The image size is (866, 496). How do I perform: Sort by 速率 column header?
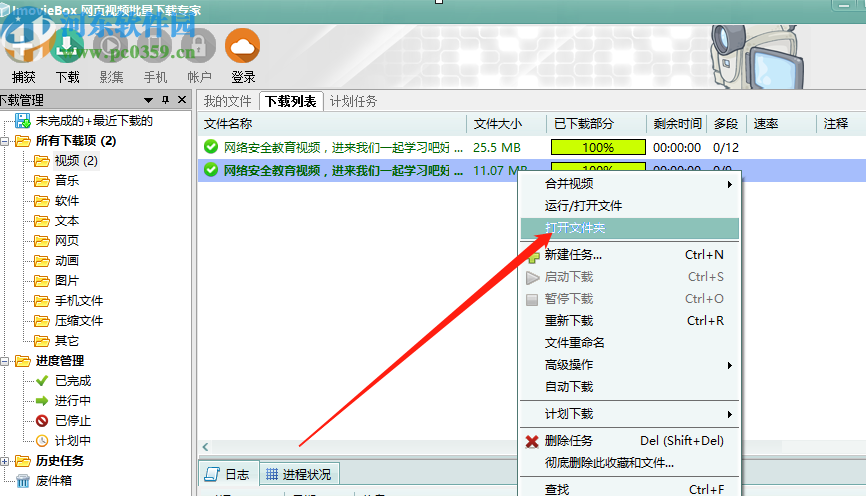[x=766, y=124]
